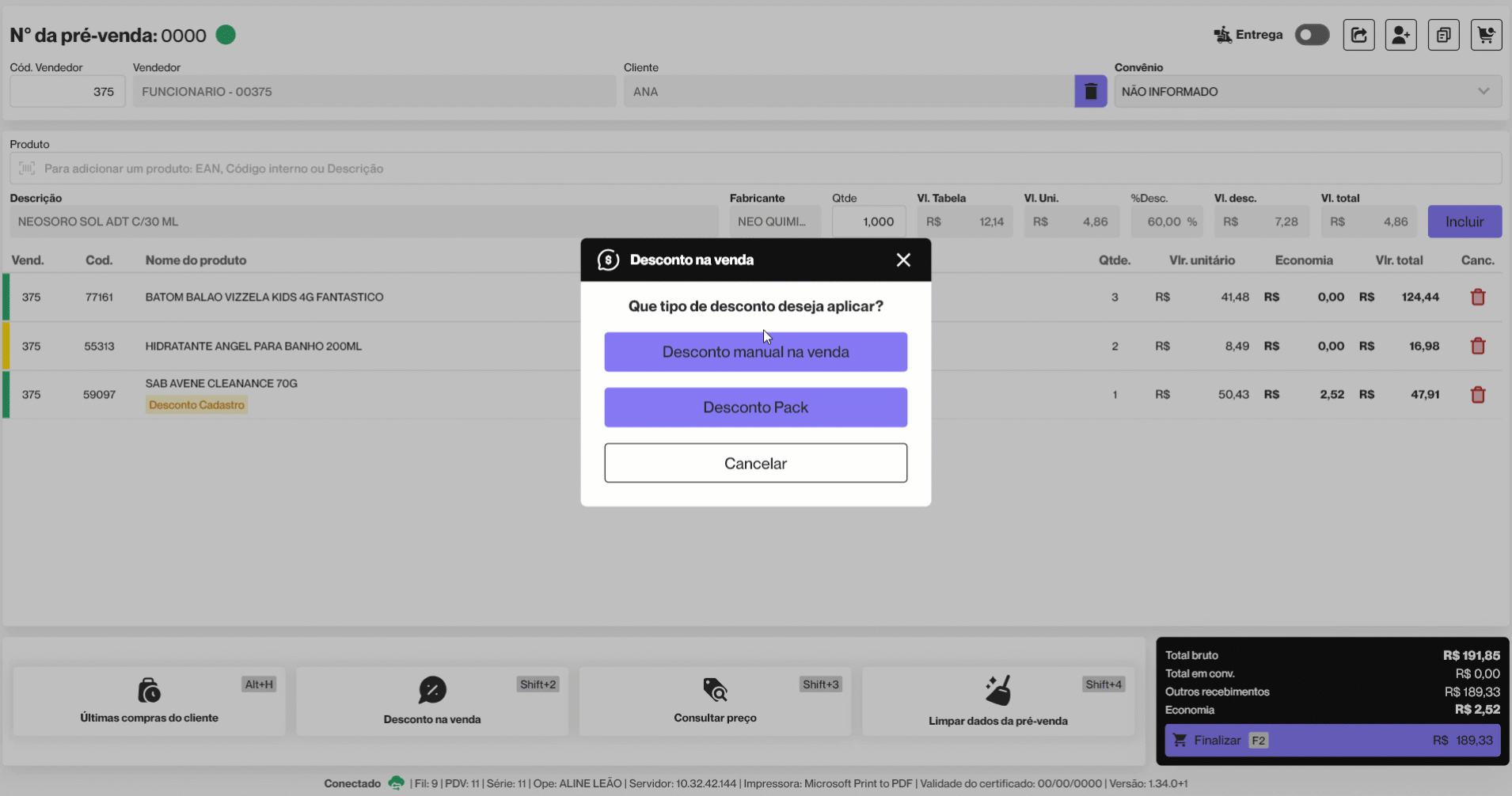The height and width of the screenshot is (796, 1512).
Task: Click the Descrição field NEOSORO SOL ADT
Action: pos(363,222)
